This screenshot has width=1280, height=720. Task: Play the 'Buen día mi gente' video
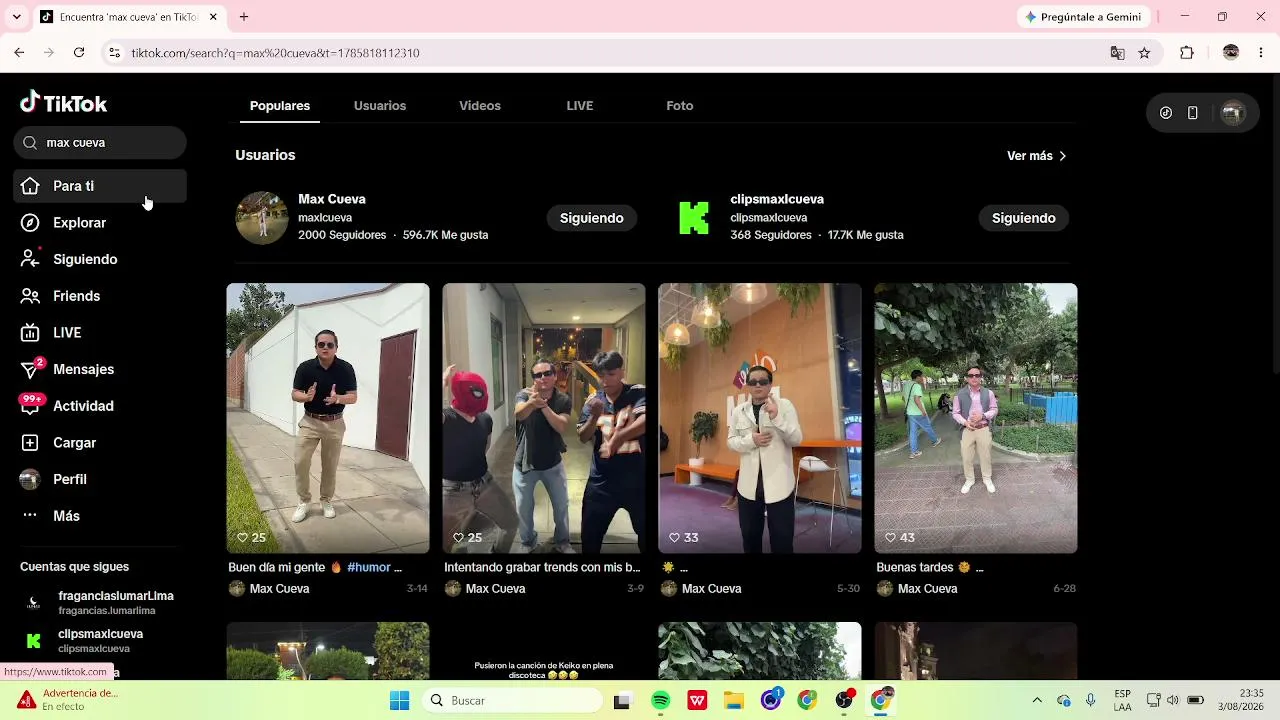click(x=328, y=418)
